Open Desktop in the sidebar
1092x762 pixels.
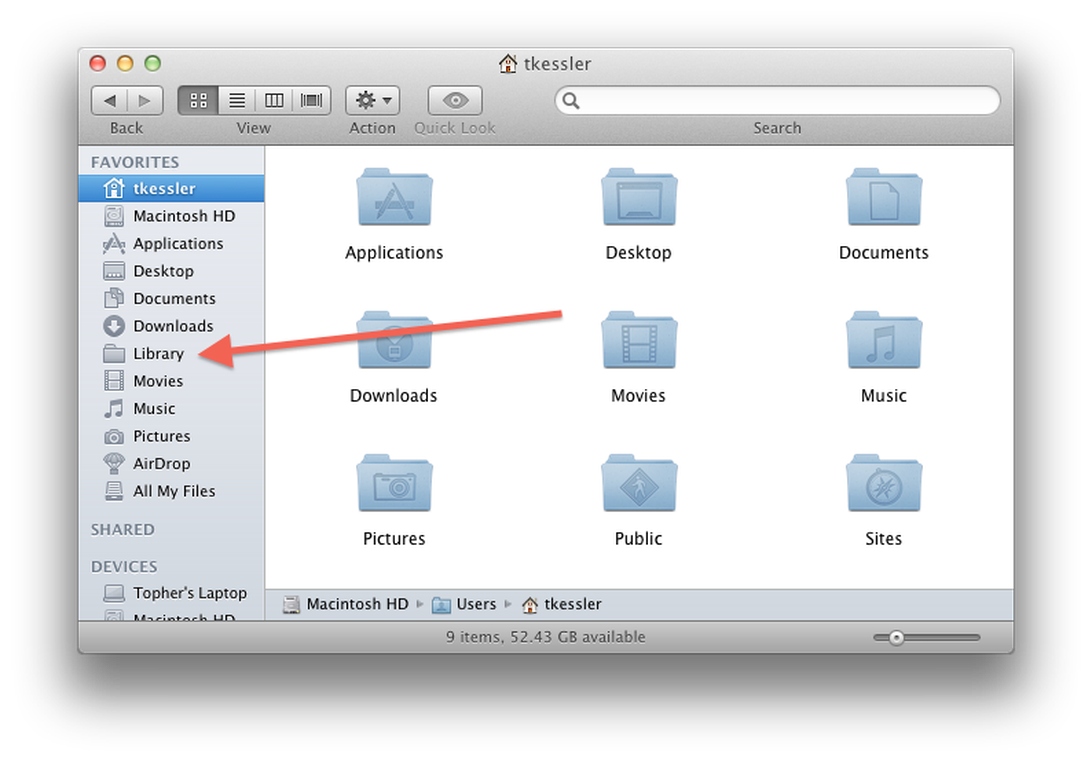(x=171, y=271)
